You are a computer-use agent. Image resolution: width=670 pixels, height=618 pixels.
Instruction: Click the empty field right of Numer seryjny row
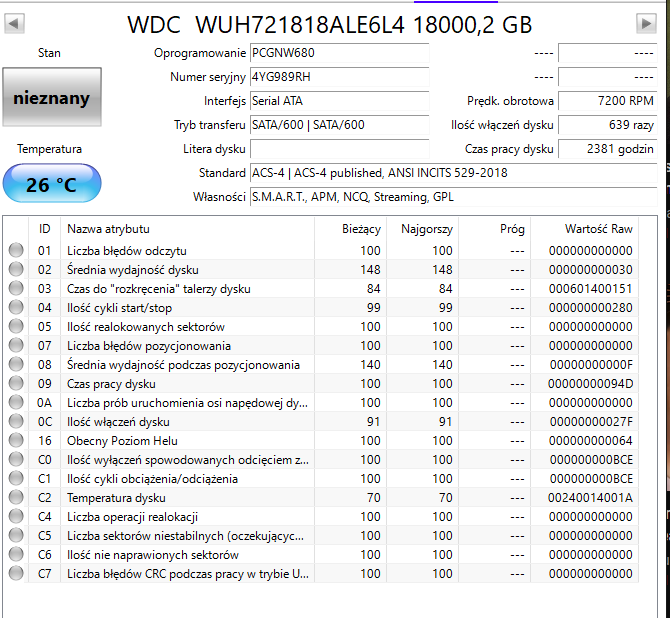click(x=607, y=77)
